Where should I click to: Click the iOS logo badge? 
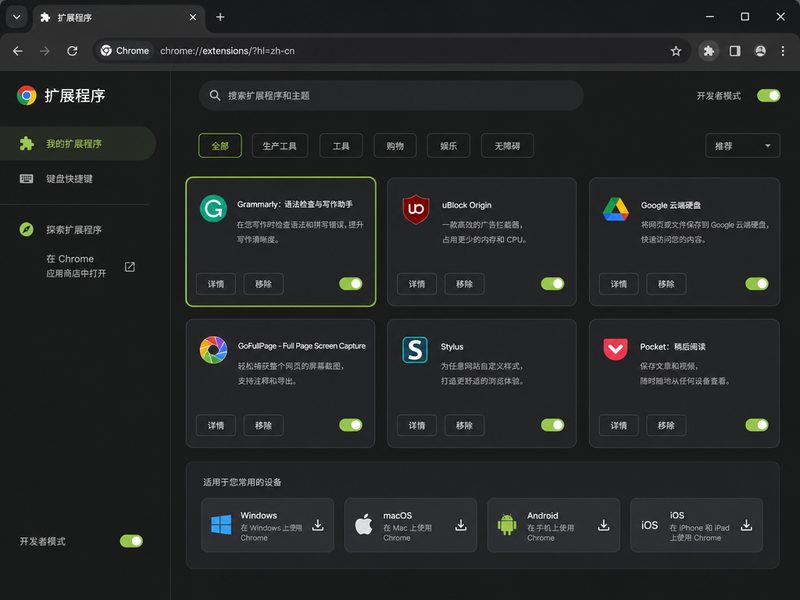click(649, 525)
